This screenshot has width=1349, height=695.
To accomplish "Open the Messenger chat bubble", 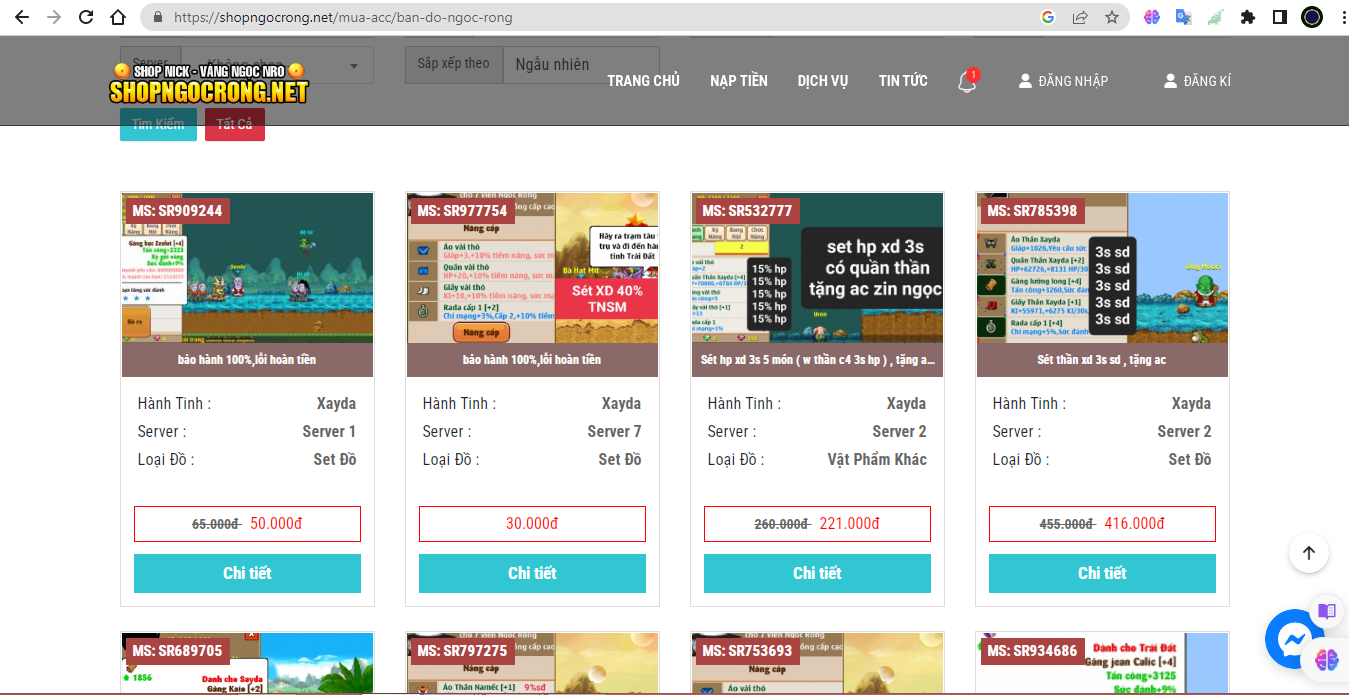I will 1294,638.
